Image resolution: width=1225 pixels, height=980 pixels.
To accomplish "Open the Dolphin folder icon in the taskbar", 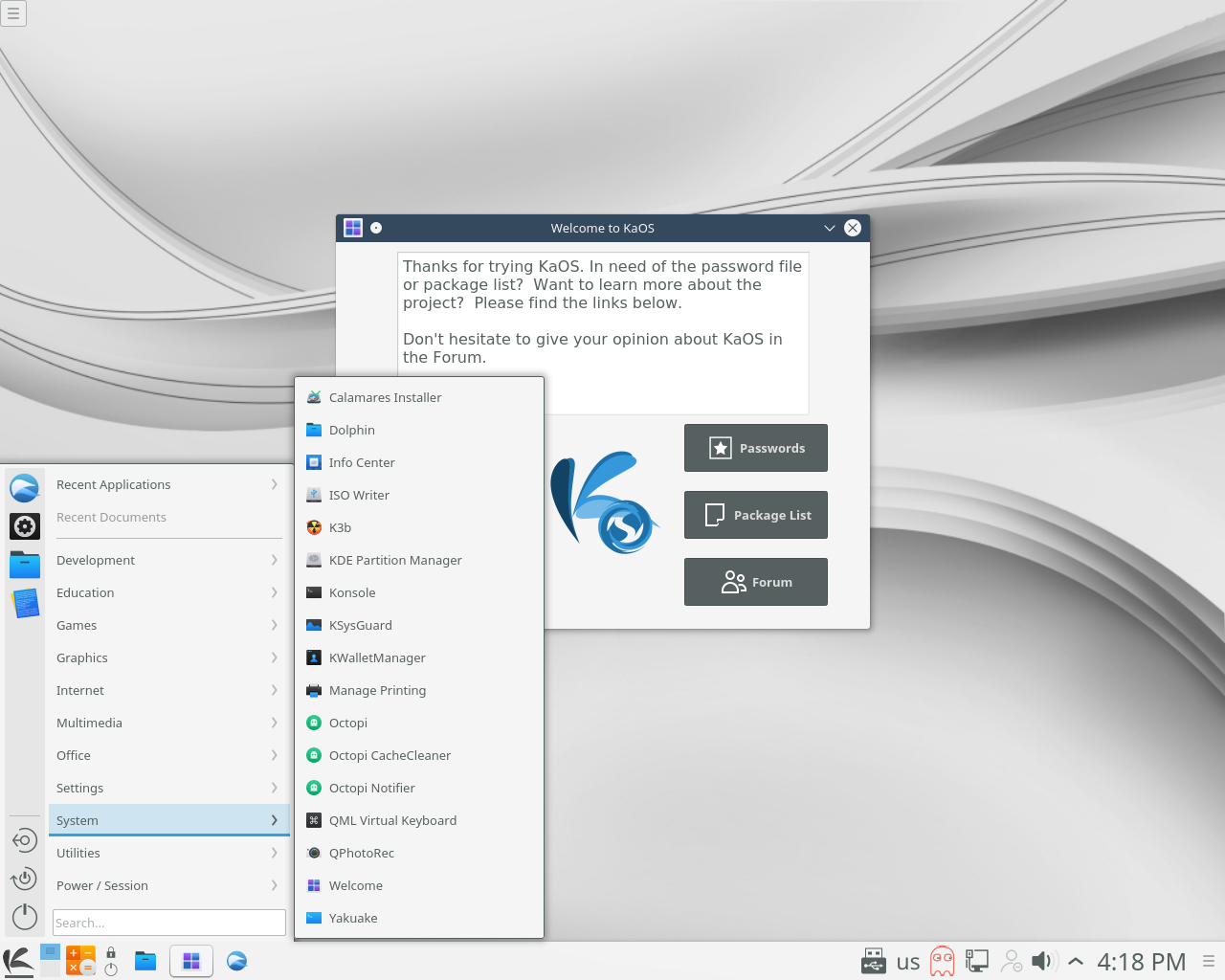I will 145,961.
